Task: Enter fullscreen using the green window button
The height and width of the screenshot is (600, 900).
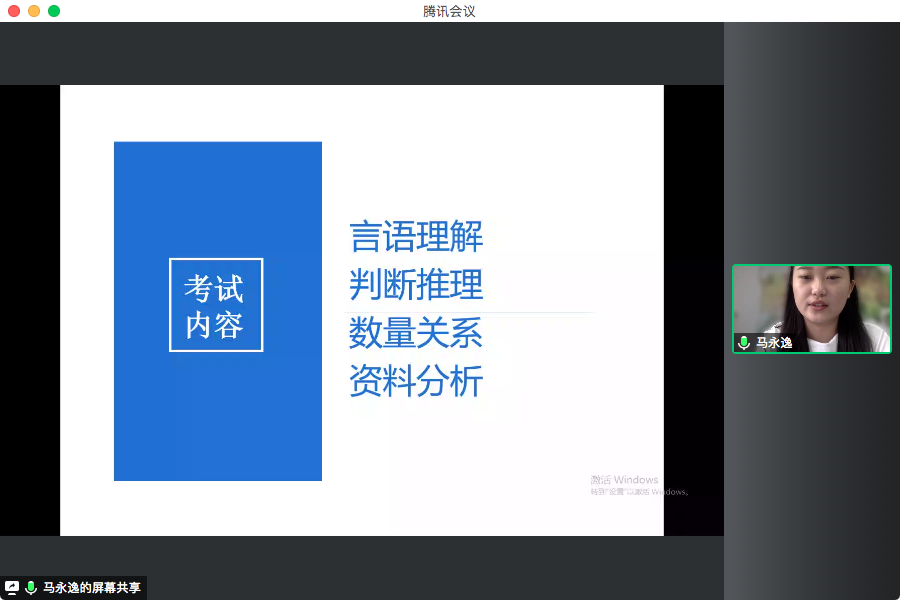Action: 54,11
